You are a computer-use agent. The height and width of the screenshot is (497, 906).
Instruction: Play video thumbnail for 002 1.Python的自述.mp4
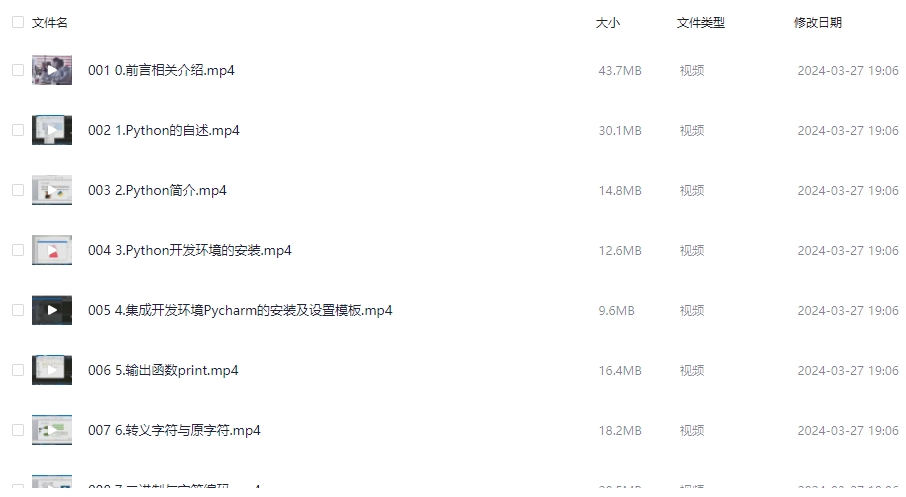52,130
